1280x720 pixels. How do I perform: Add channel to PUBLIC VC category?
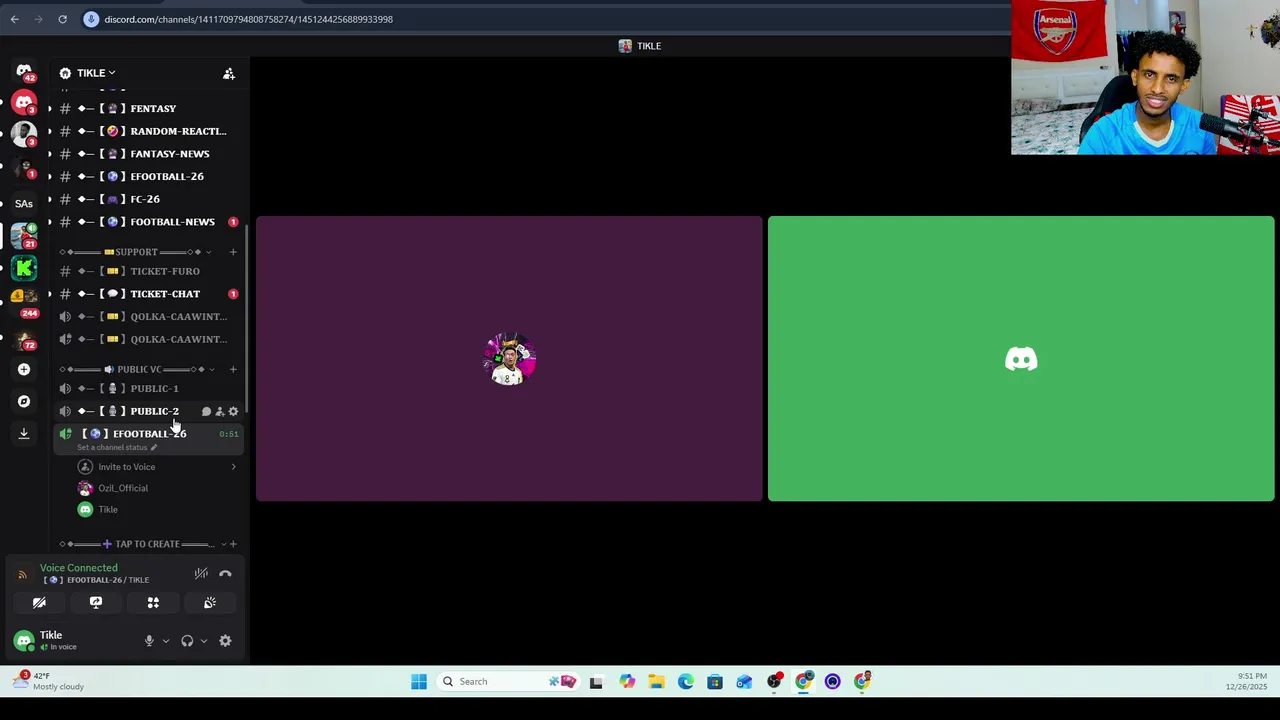pos(233,369)
